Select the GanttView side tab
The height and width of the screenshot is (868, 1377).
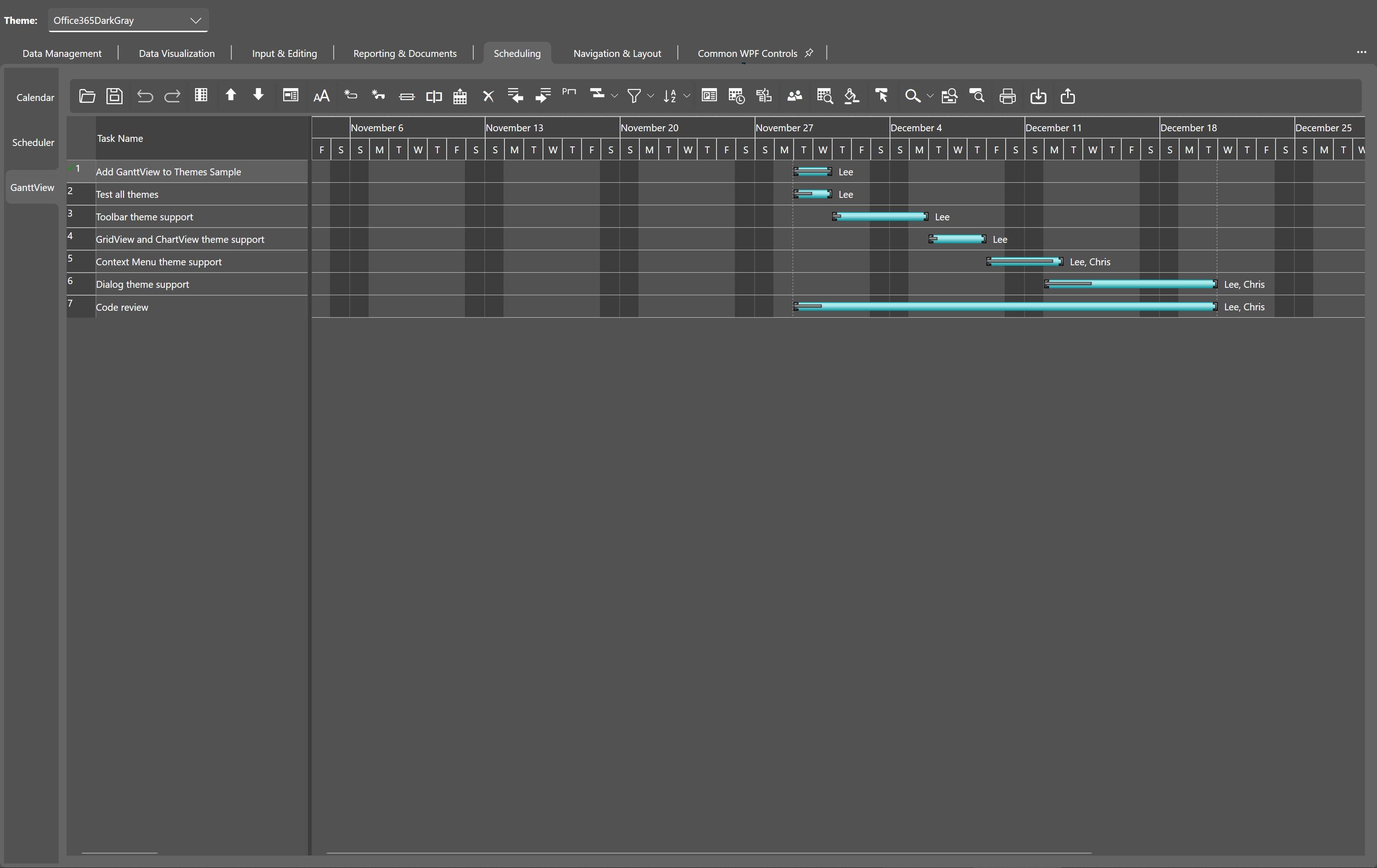pos(32,188)
